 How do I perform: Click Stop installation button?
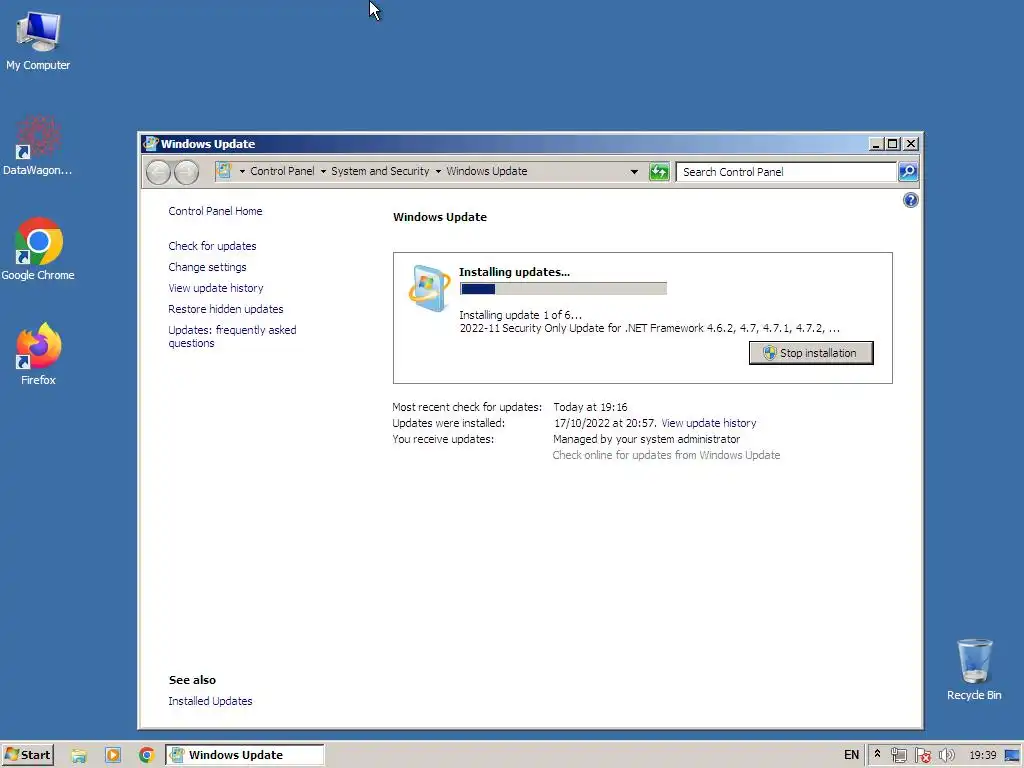point(810,353)
